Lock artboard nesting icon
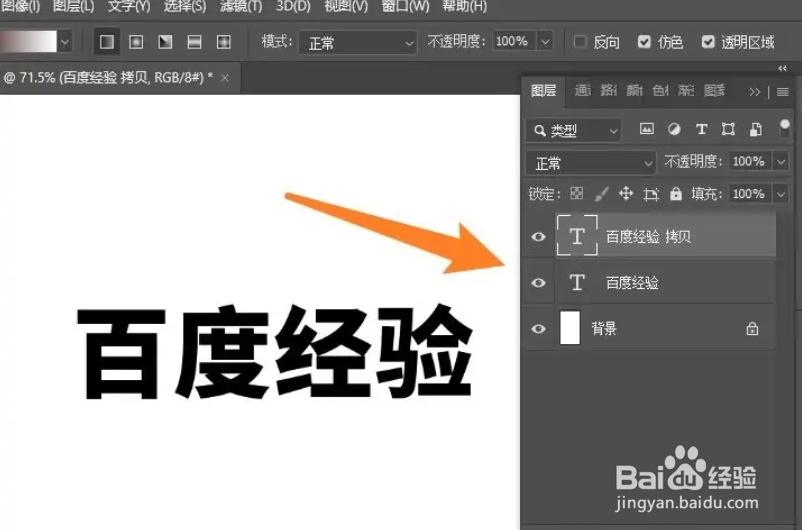Viewport: 802px width, 530px height. point(651,194)
